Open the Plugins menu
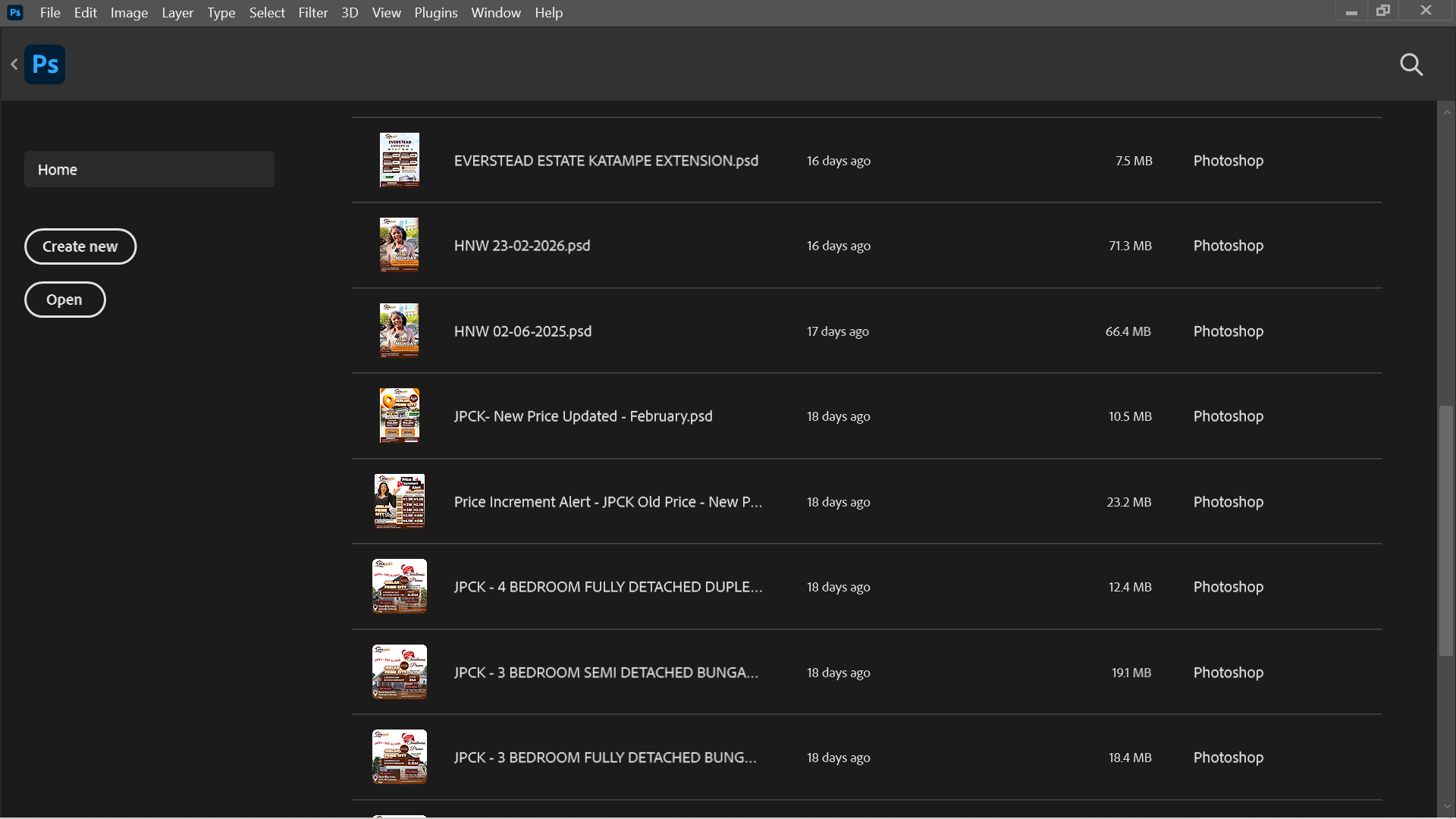The height and width of the screenshot is (819, 1456). coord(436,13)
